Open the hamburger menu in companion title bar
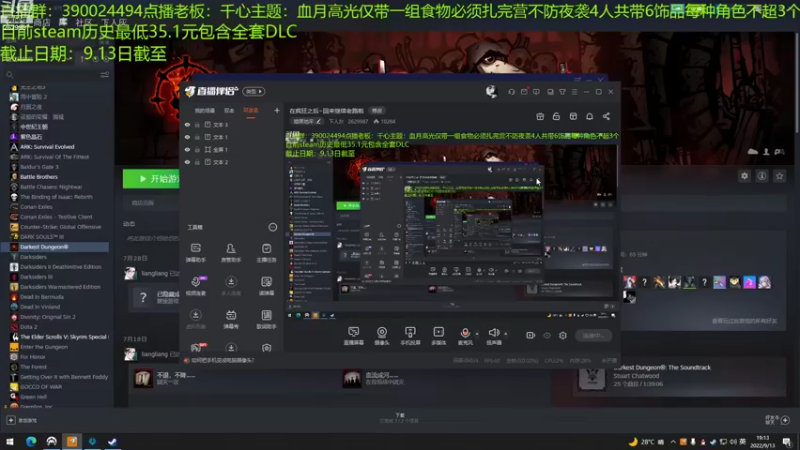This screenshot has width=800, height=450. point(574,92)
